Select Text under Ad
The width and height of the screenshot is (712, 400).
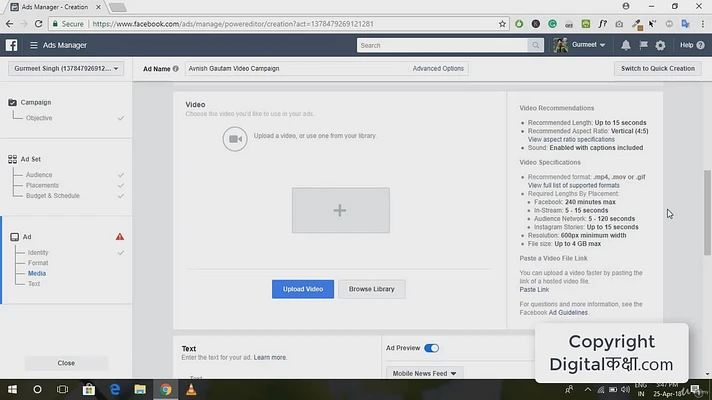tap(34, 284)
